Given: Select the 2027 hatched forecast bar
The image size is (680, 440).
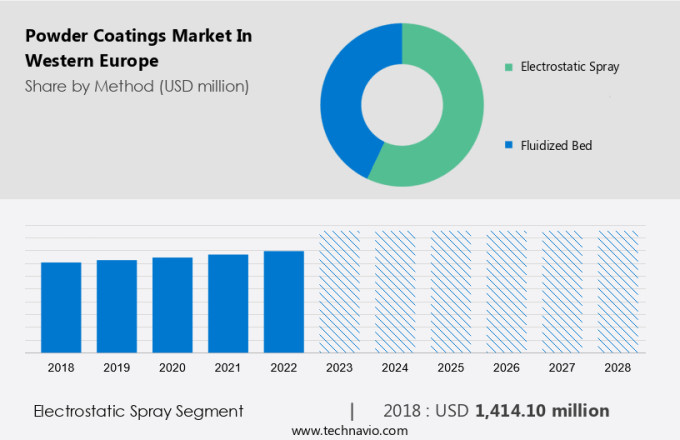Looking at the screenshot, I should [x=562, y=292].
